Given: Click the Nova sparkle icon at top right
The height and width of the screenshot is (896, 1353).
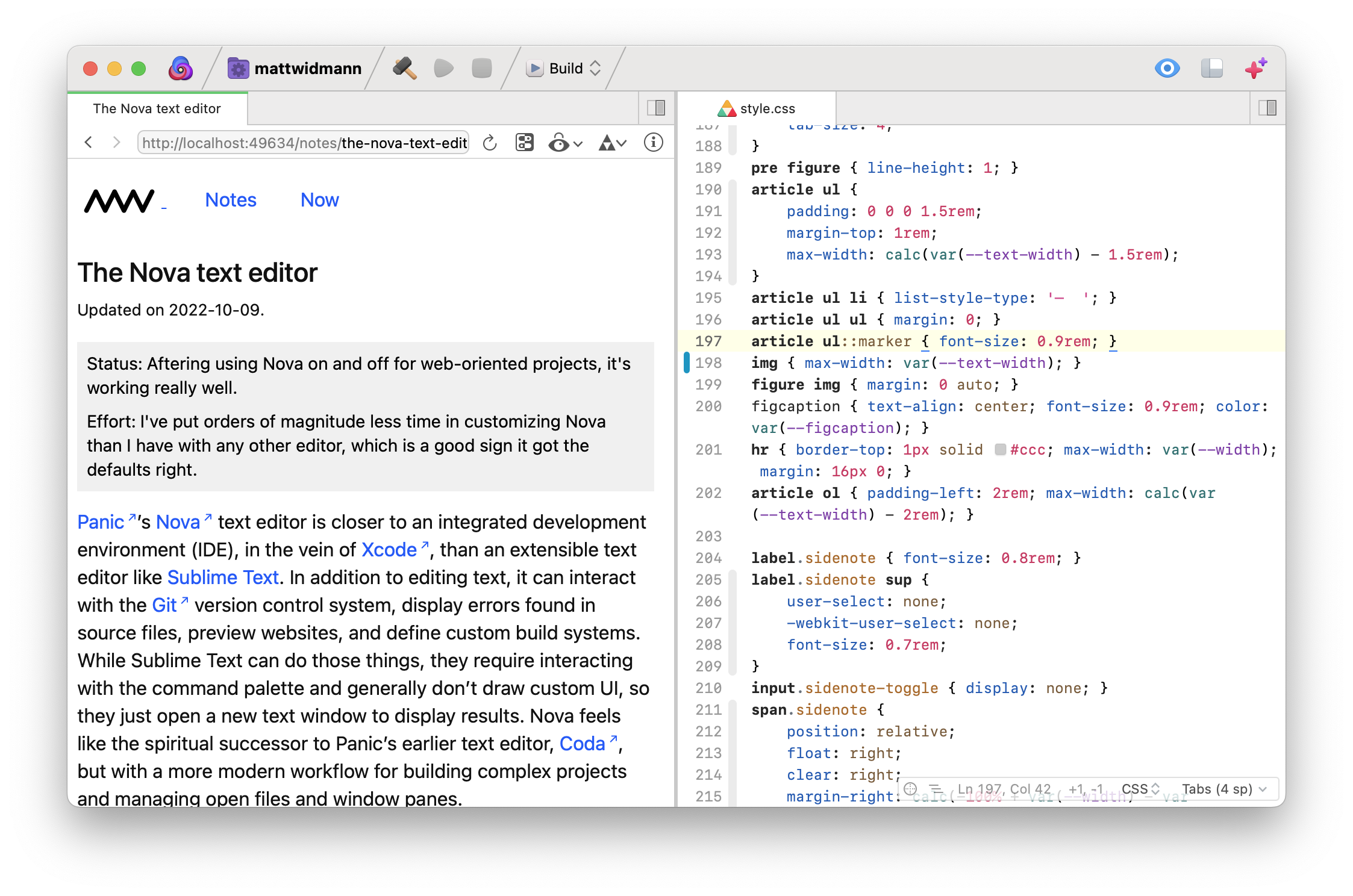Looking at the screenshot, I should tap(1255, 68).
